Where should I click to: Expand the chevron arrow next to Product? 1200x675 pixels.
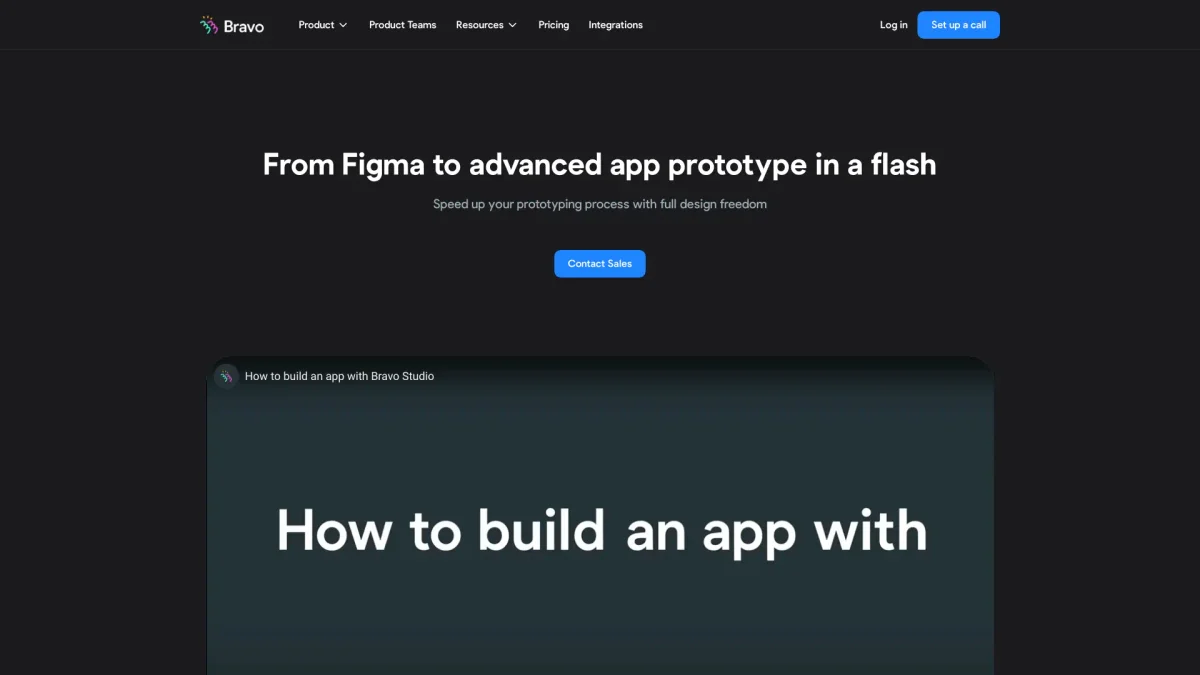tap(343, 25)
